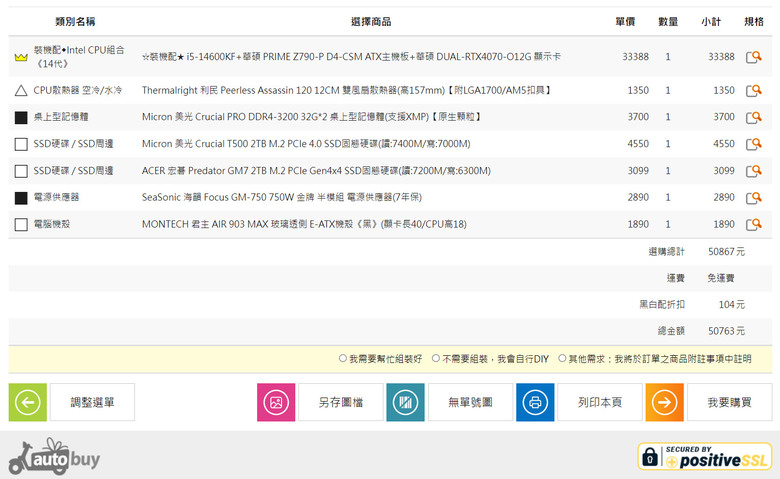Click white square marker beside ACER Predator SSD row

click(x=21, y=171)
